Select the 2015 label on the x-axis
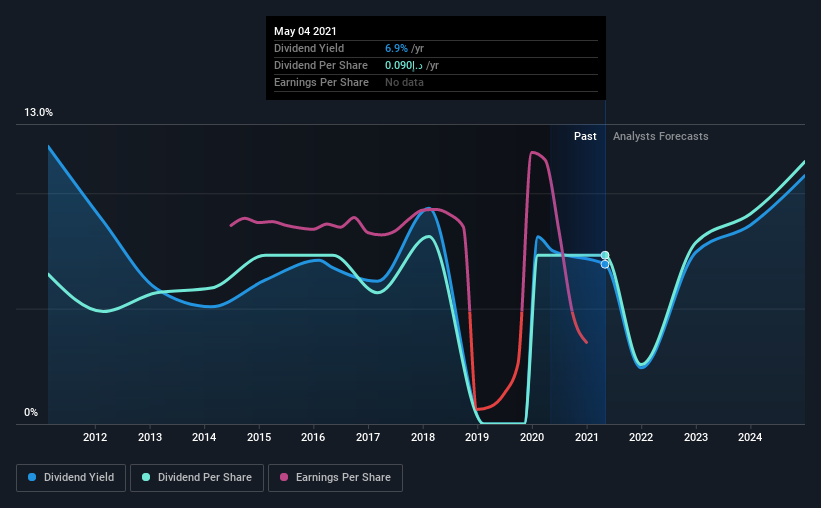The width and height of the screenshot is (821, 508). pyautogui.click(x=259, y=437)
